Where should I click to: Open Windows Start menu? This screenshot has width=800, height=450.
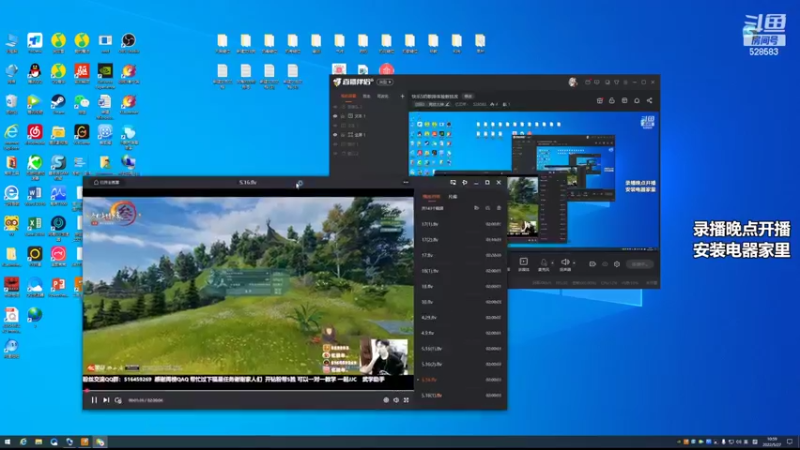pyautogui.click(x=7, y=442)
